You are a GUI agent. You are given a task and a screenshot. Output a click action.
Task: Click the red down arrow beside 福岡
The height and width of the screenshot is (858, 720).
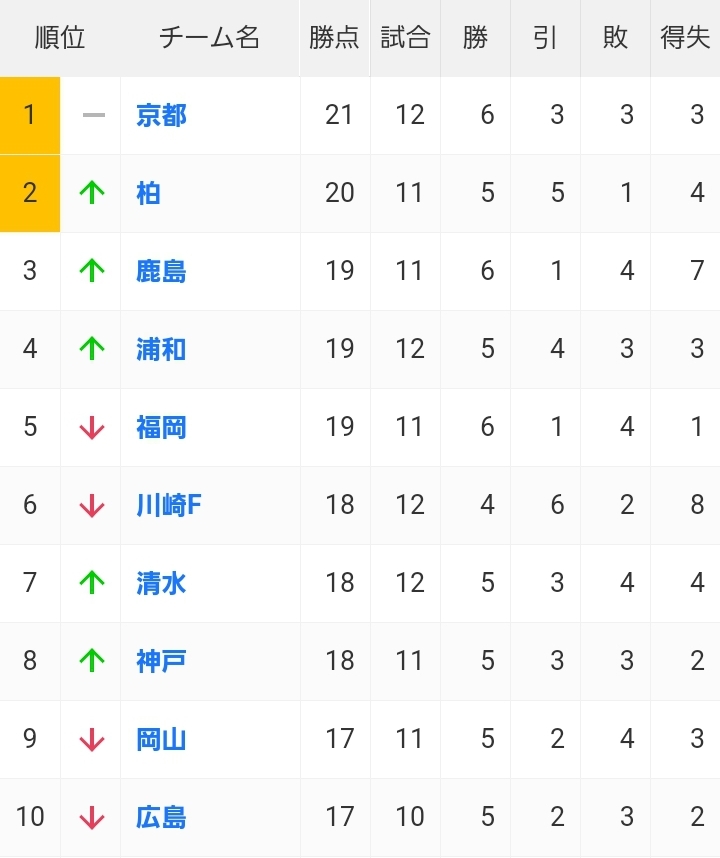(x=92, y=427)
